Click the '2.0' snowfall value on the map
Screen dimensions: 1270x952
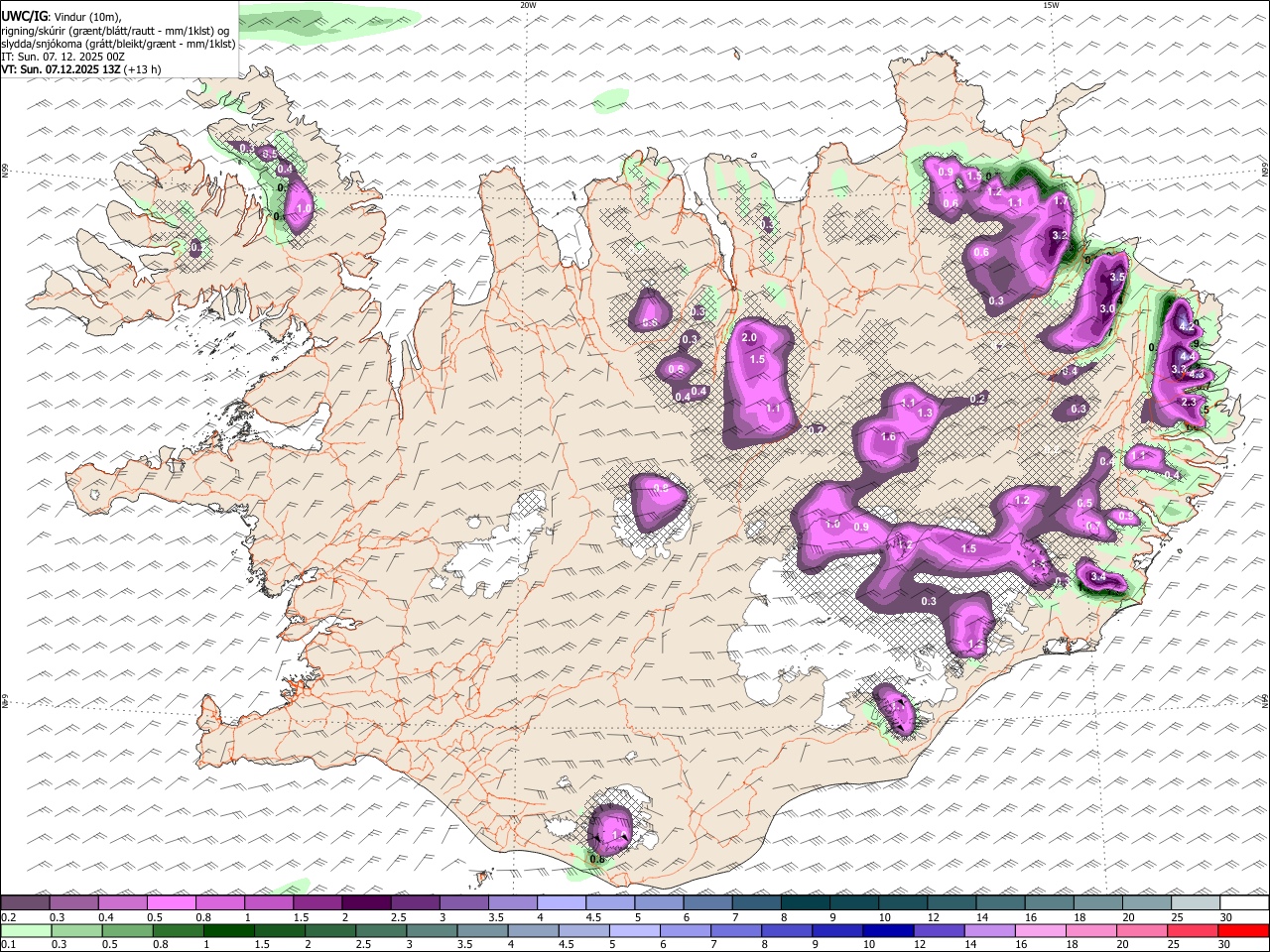click(x=749, y=338)
